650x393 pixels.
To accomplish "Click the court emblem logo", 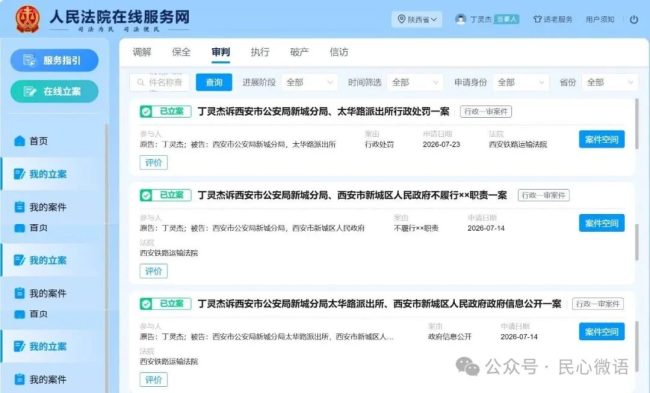I will [x=27, y=19].
